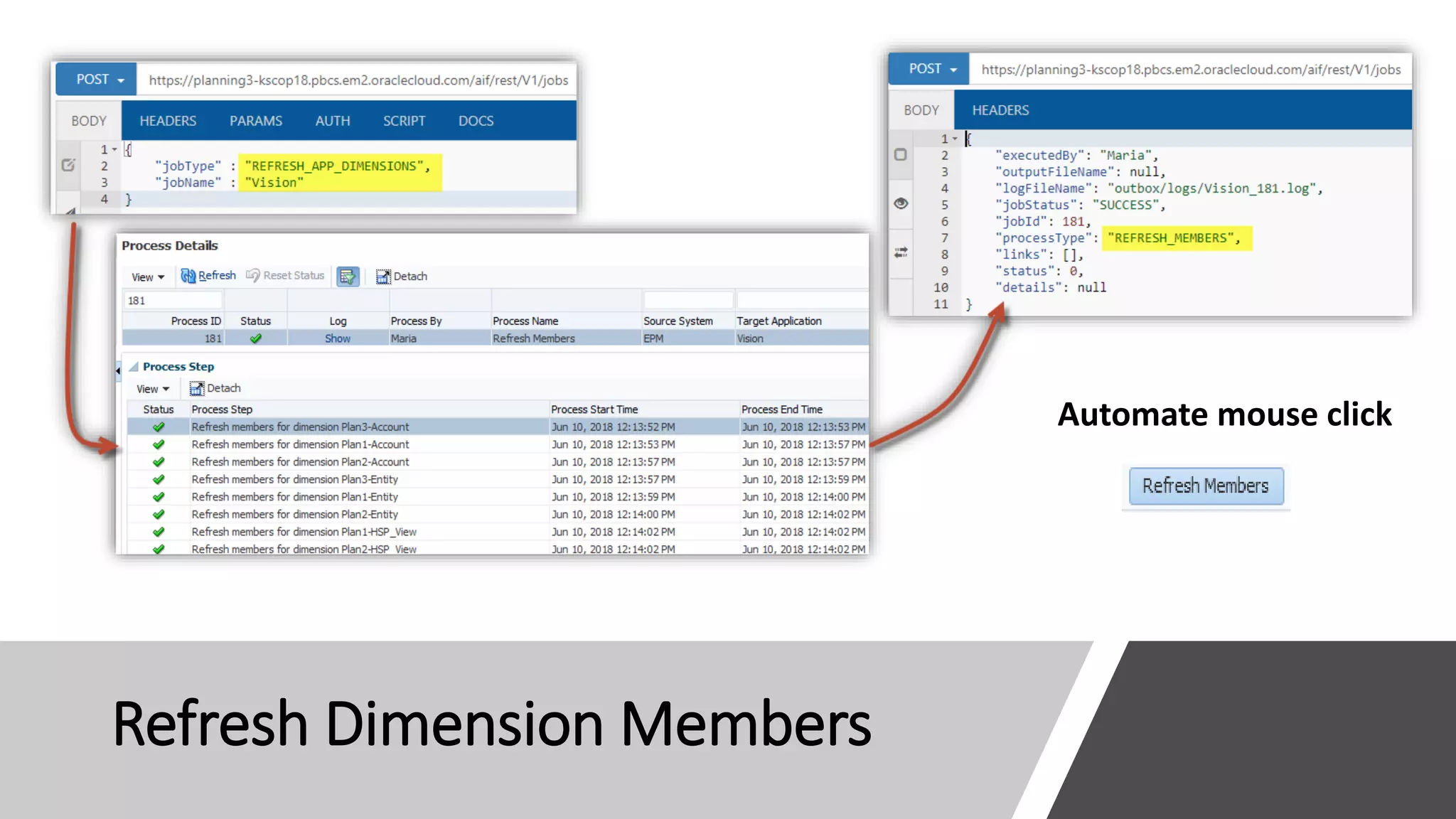Click status check icon for Plan3-Account step
This screenshot has width=1456, height=819.
[159, 427]
